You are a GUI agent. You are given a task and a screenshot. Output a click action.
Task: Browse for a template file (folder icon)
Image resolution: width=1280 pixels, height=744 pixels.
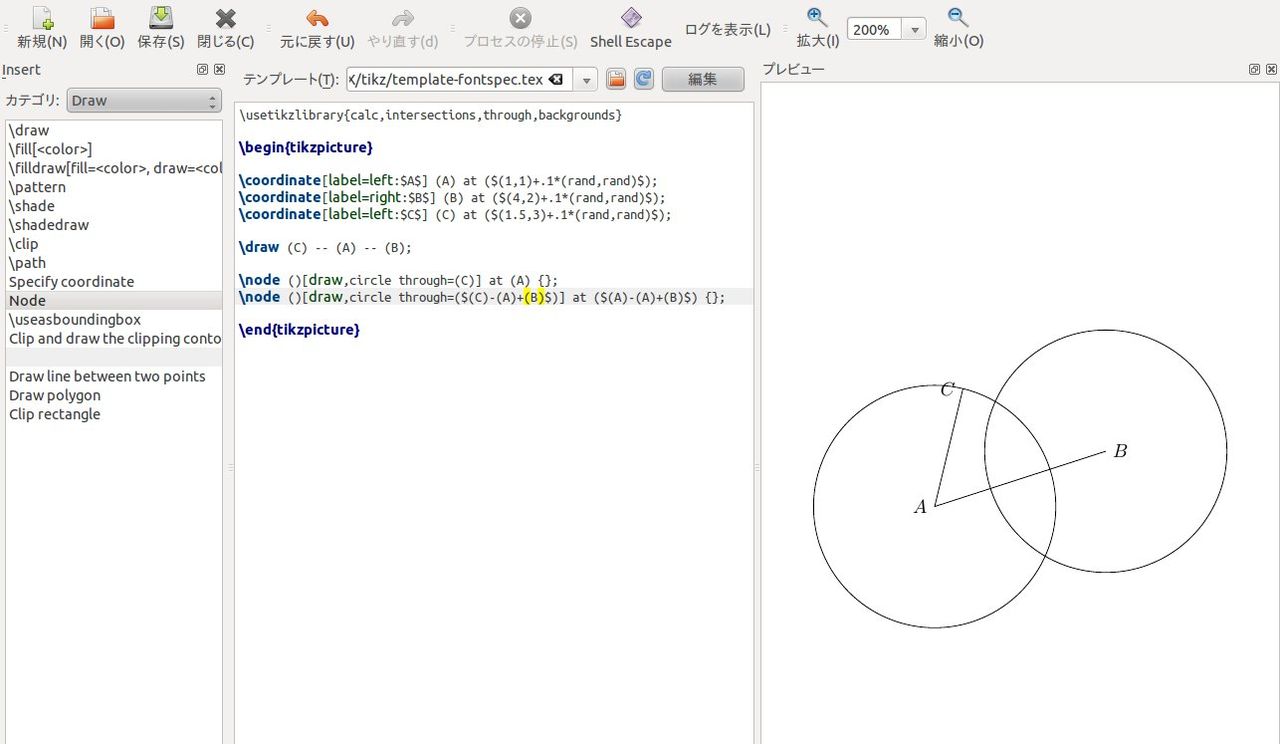pos(616,79)
